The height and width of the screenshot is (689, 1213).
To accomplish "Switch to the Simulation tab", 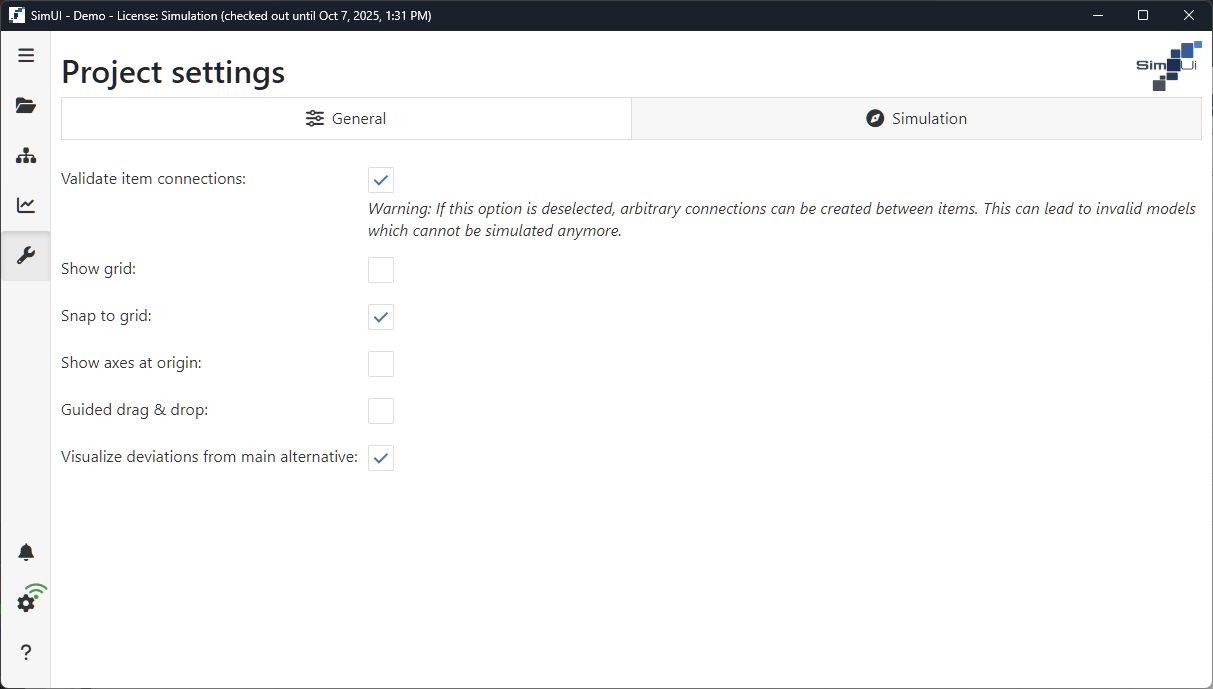I will point(916,119).
